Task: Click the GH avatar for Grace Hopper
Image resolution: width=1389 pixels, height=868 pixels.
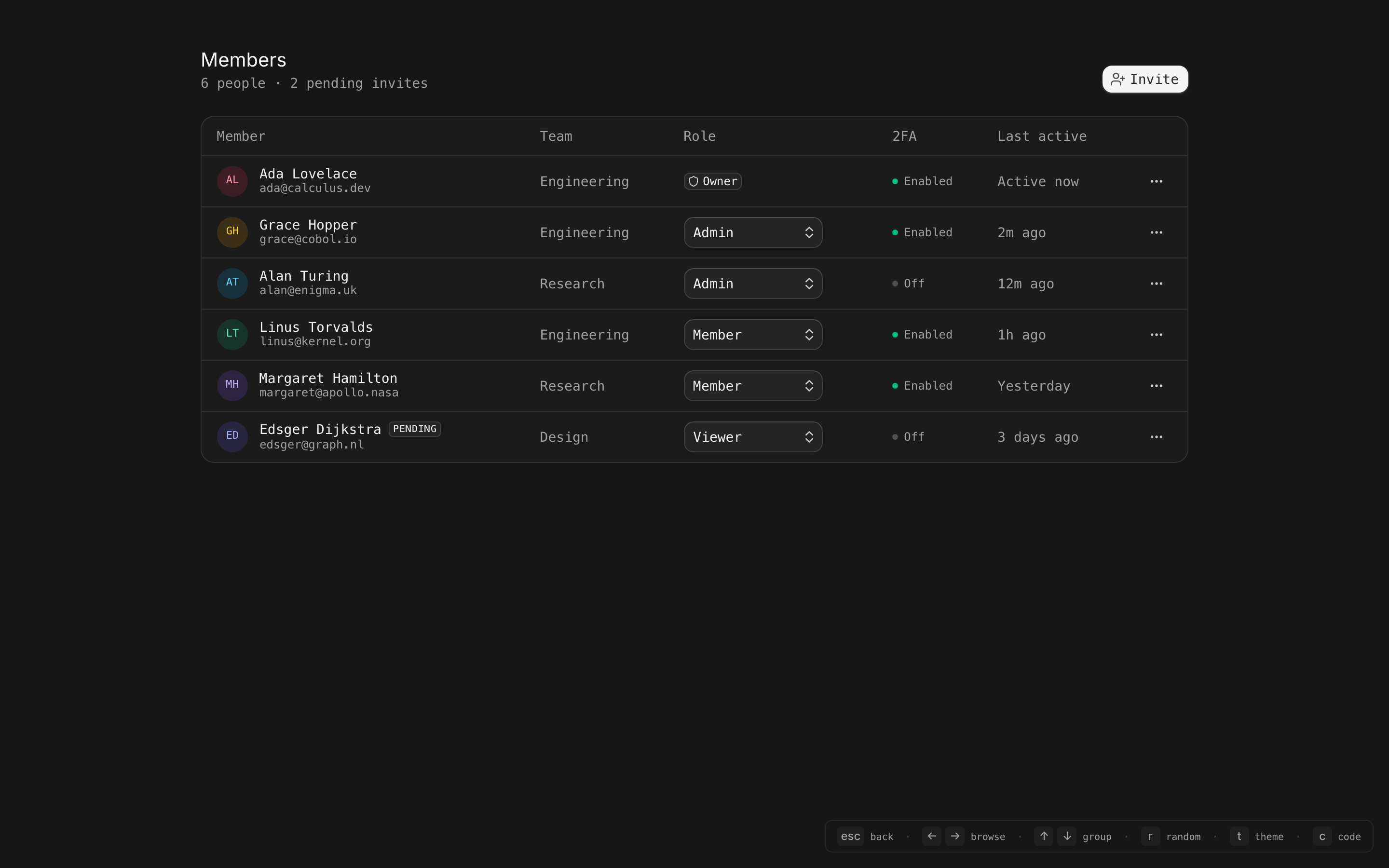Action: pos(232,232)
